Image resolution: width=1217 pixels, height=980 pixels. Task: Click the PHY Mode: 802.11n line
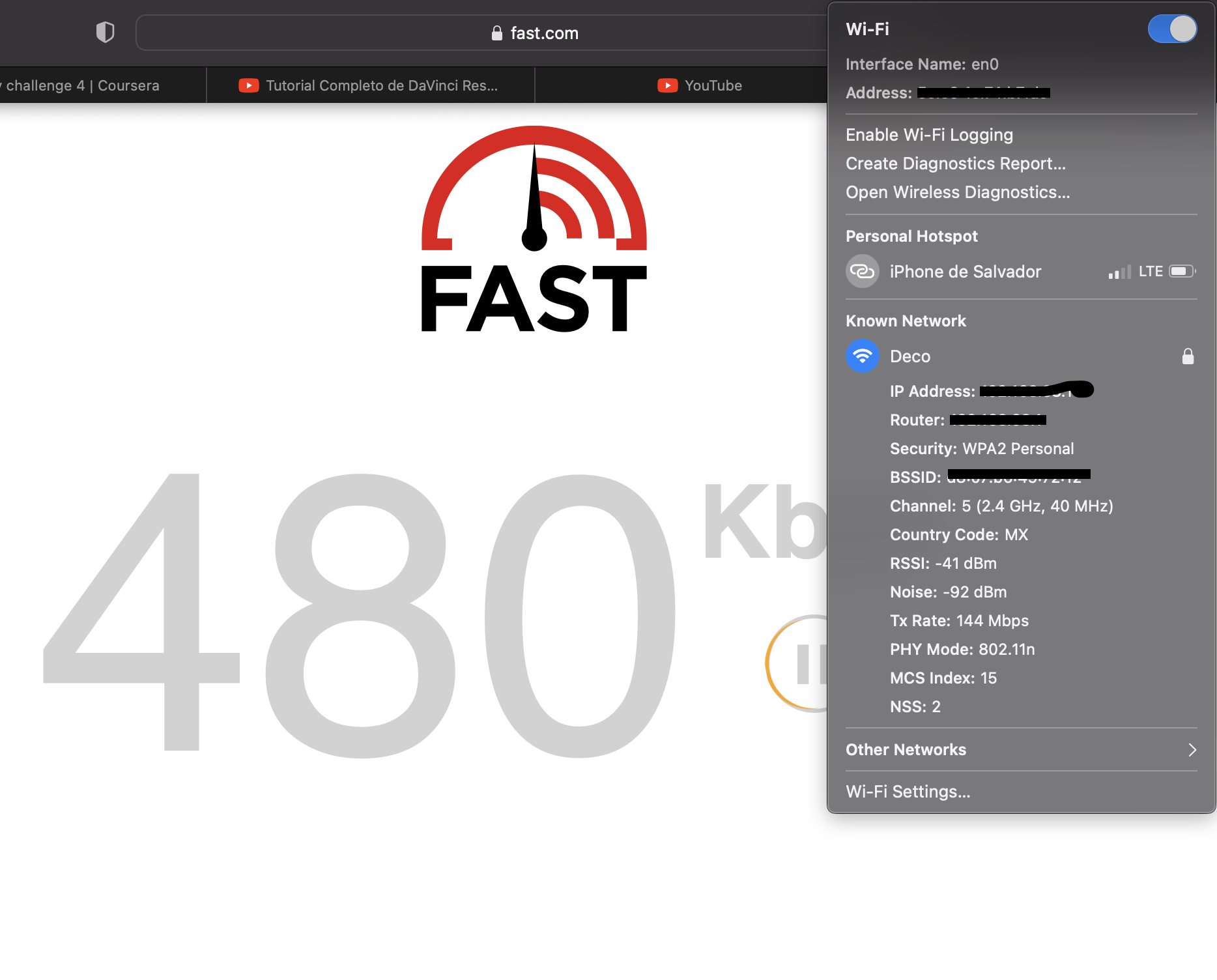(962, 649)
